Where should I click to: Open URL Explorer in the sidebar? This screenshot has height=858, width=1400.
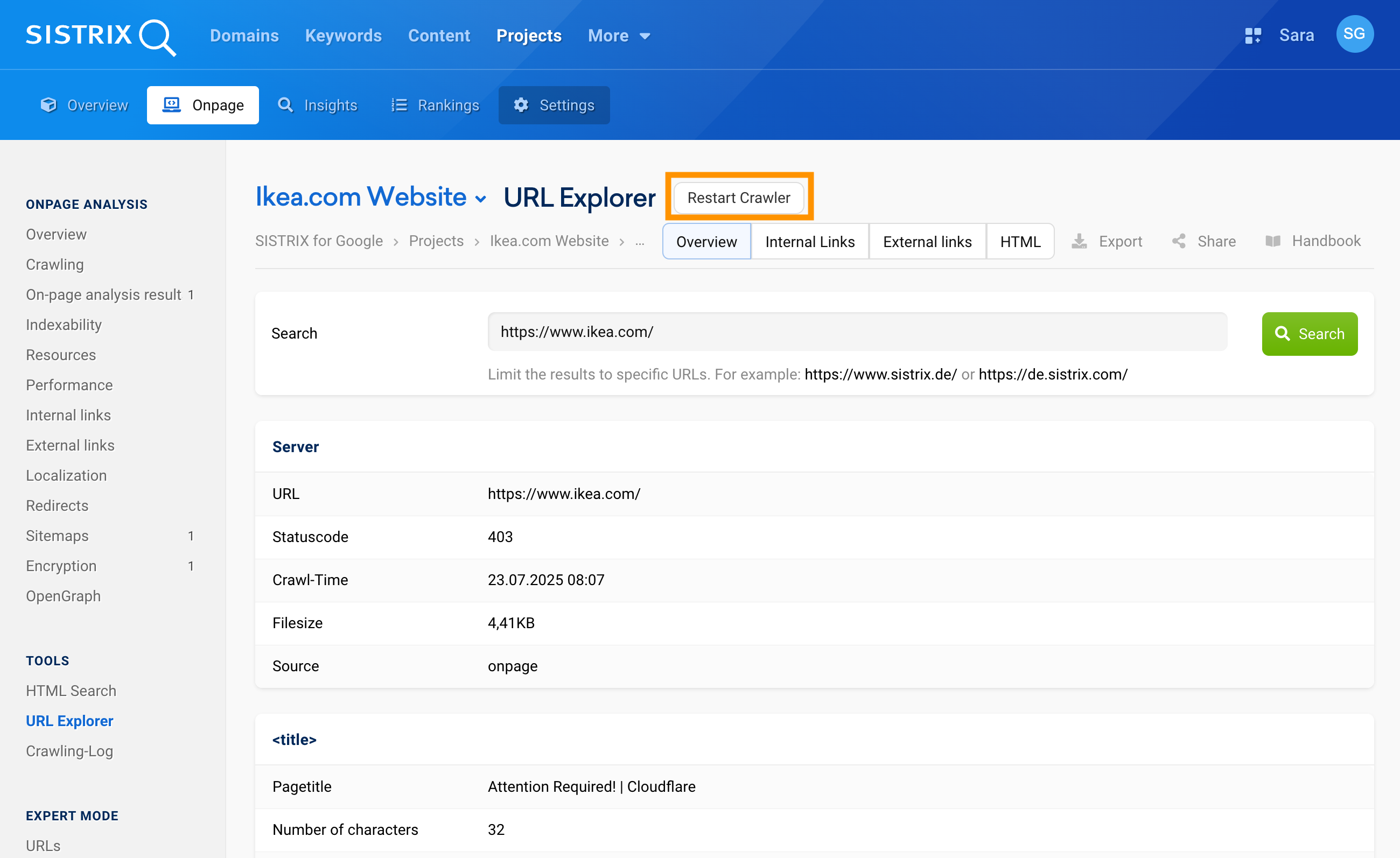(69, 721)
